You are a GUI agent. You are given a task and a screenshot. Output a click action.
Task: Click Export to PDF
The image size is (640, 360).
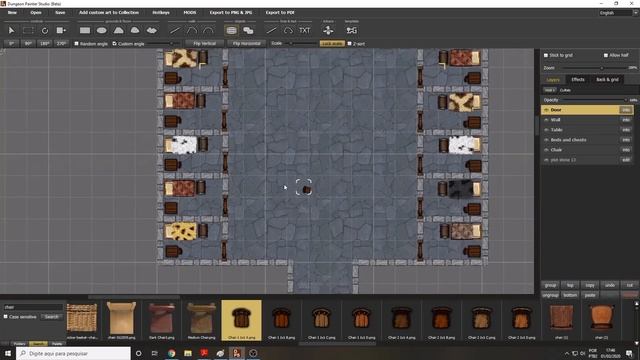[280, 13]
